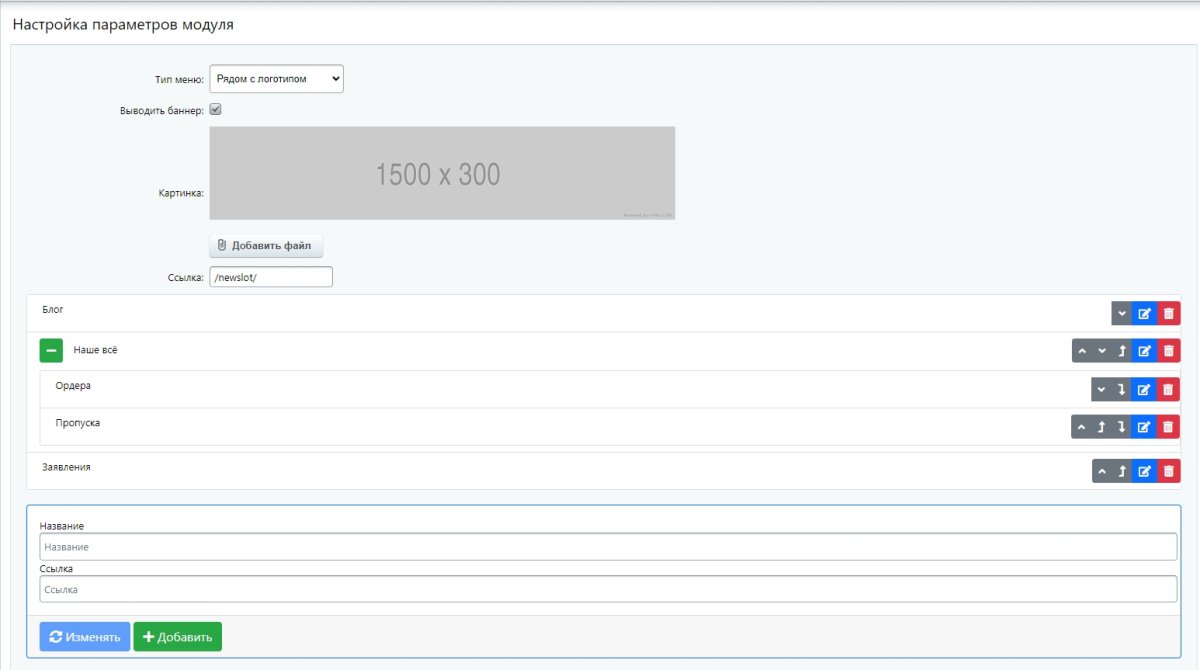Uncheck the Выводить баннер checkbox
The image size is (1200, 670).
(215, 110)
